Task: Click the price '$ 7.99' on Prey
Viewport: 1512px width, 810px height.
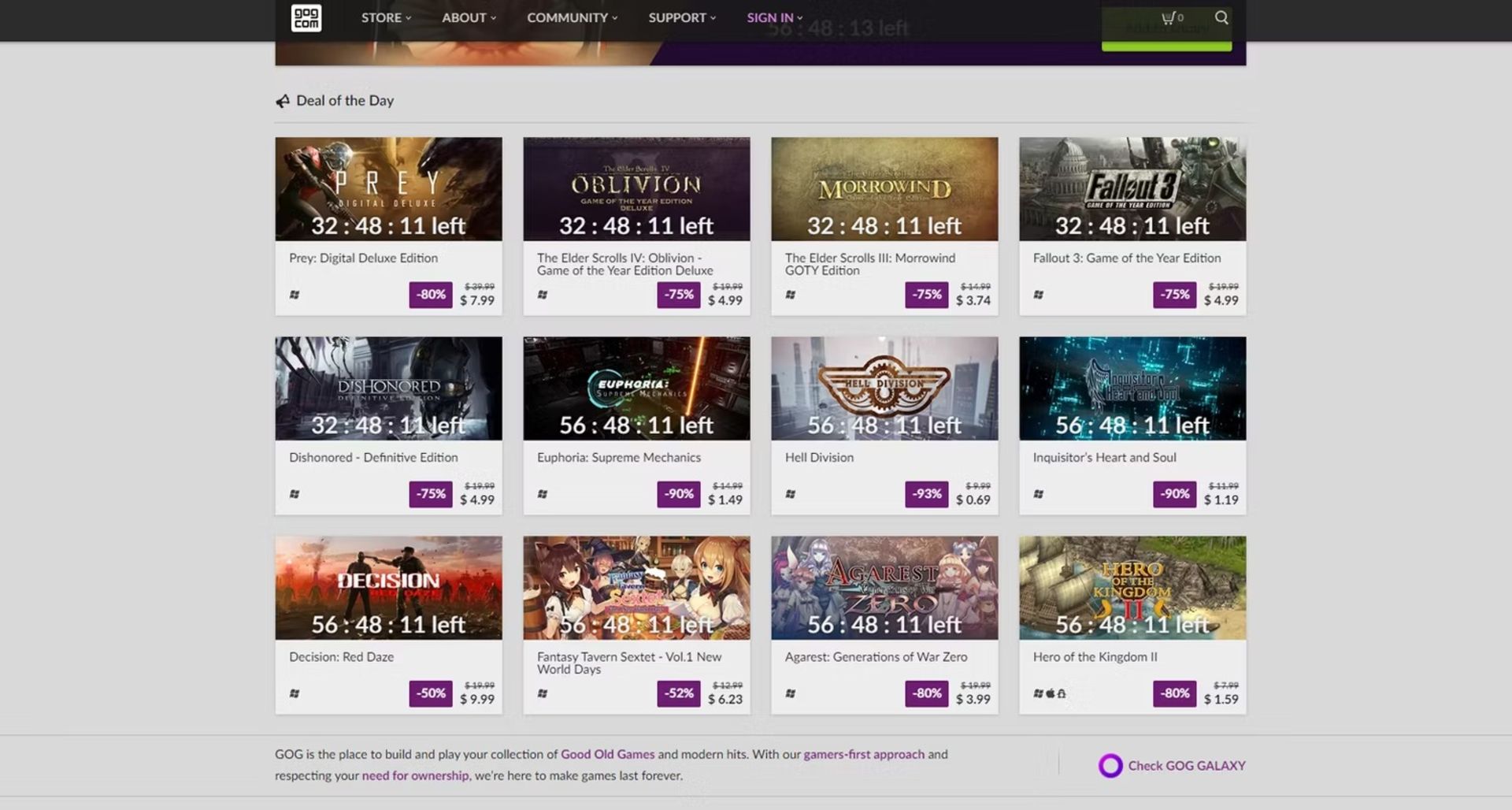Action: click(x=477, y=300)
